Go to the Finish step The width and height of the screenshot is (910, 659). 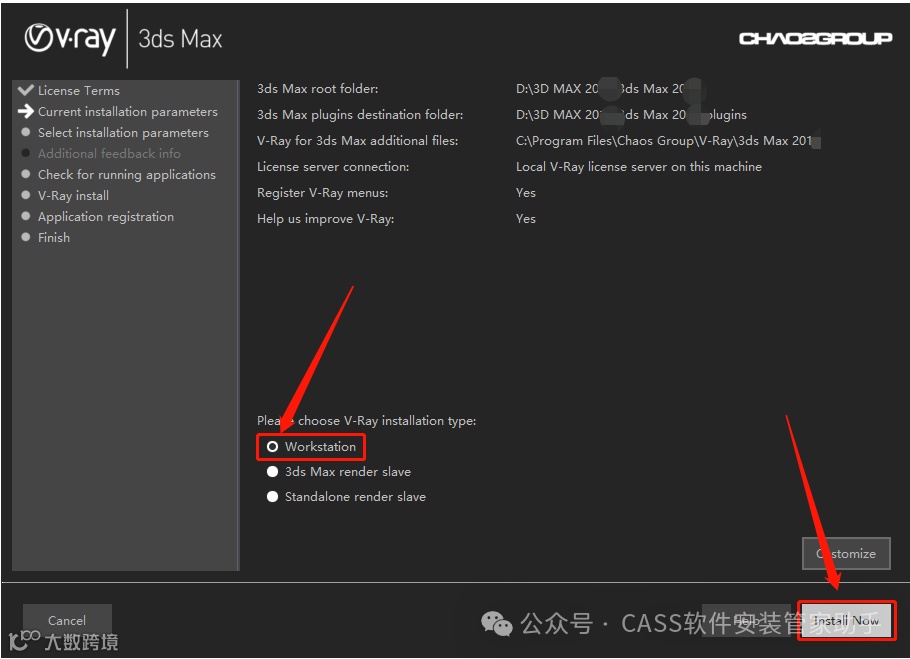pos(53,237)
